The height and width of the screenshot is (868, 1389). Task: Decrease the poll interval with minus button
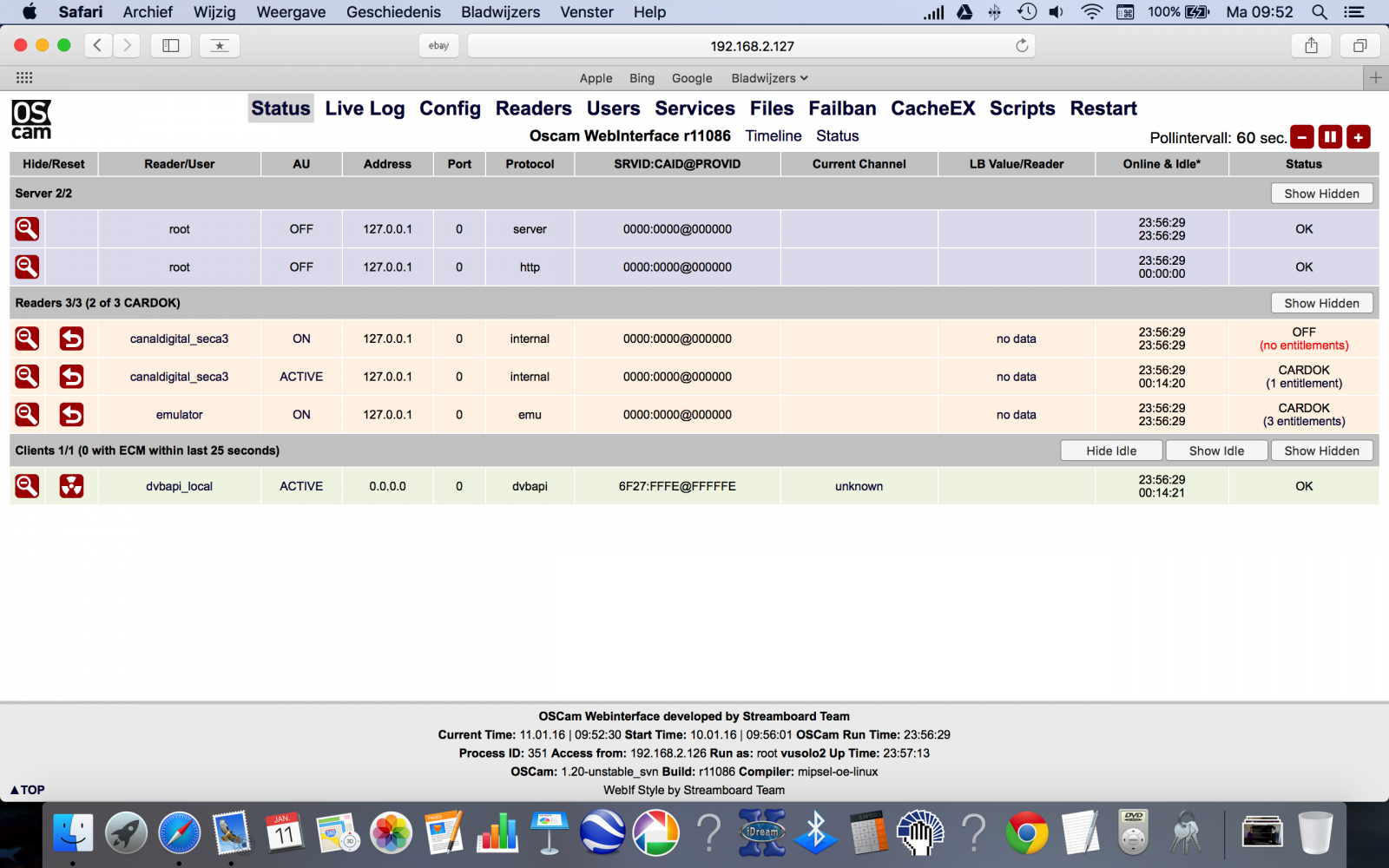(1302, 137)
